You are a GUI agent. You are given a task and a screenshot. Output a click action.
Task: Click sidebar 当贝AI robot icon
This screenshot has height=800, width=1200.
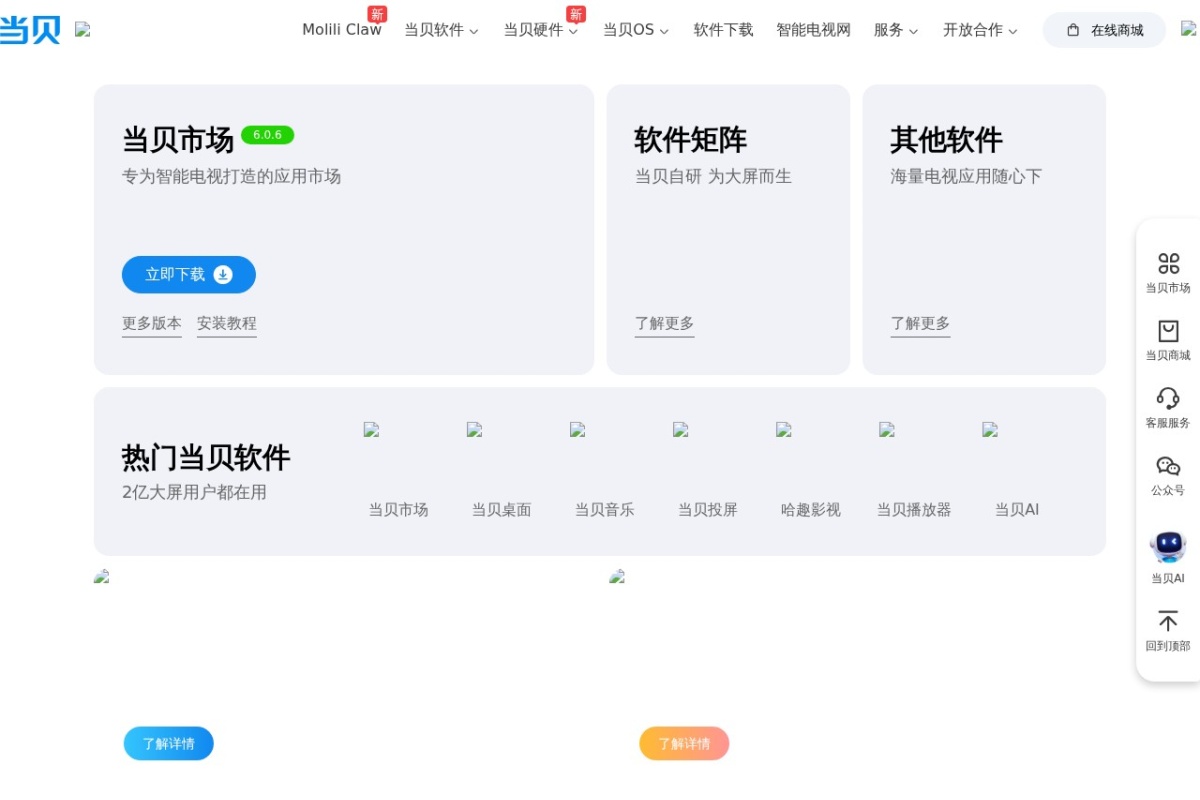[x=1168, y=546]
